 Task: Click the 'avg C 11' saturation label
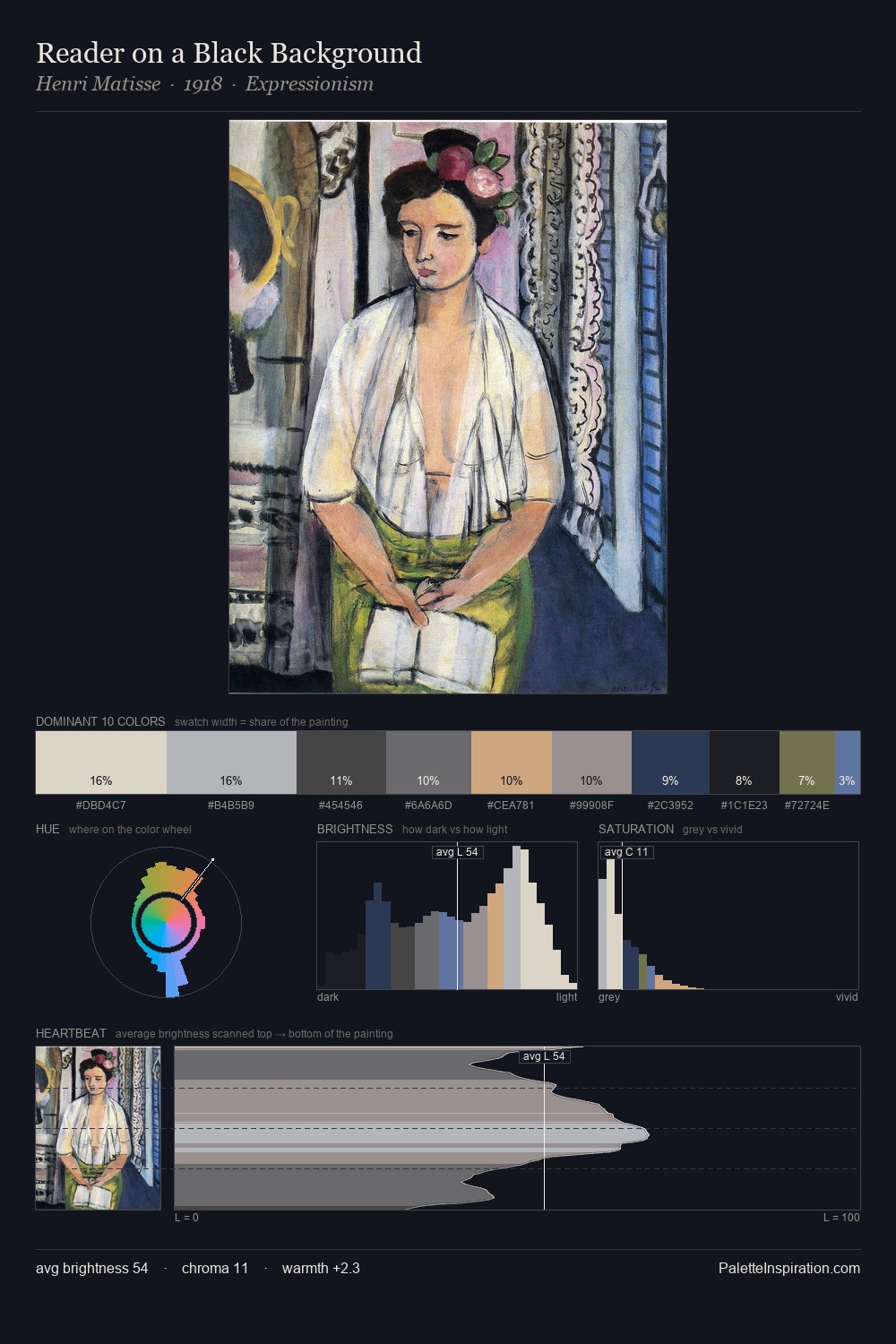coord(626,852)
